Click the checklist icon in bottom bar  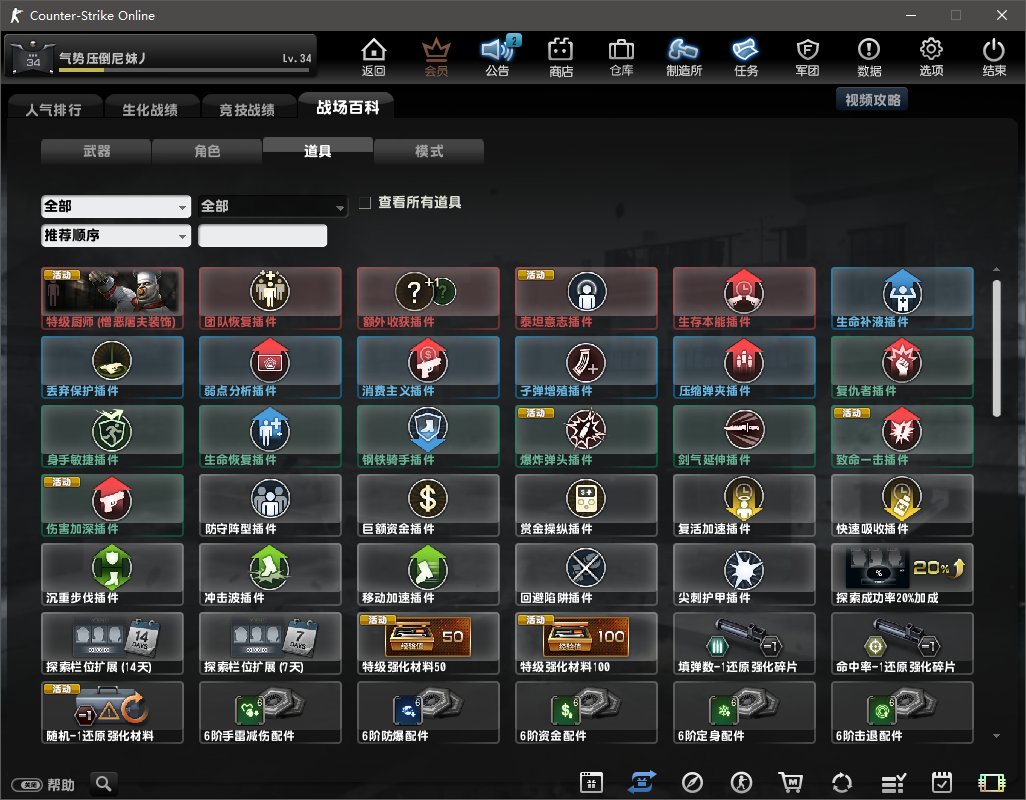coord(893,782)
